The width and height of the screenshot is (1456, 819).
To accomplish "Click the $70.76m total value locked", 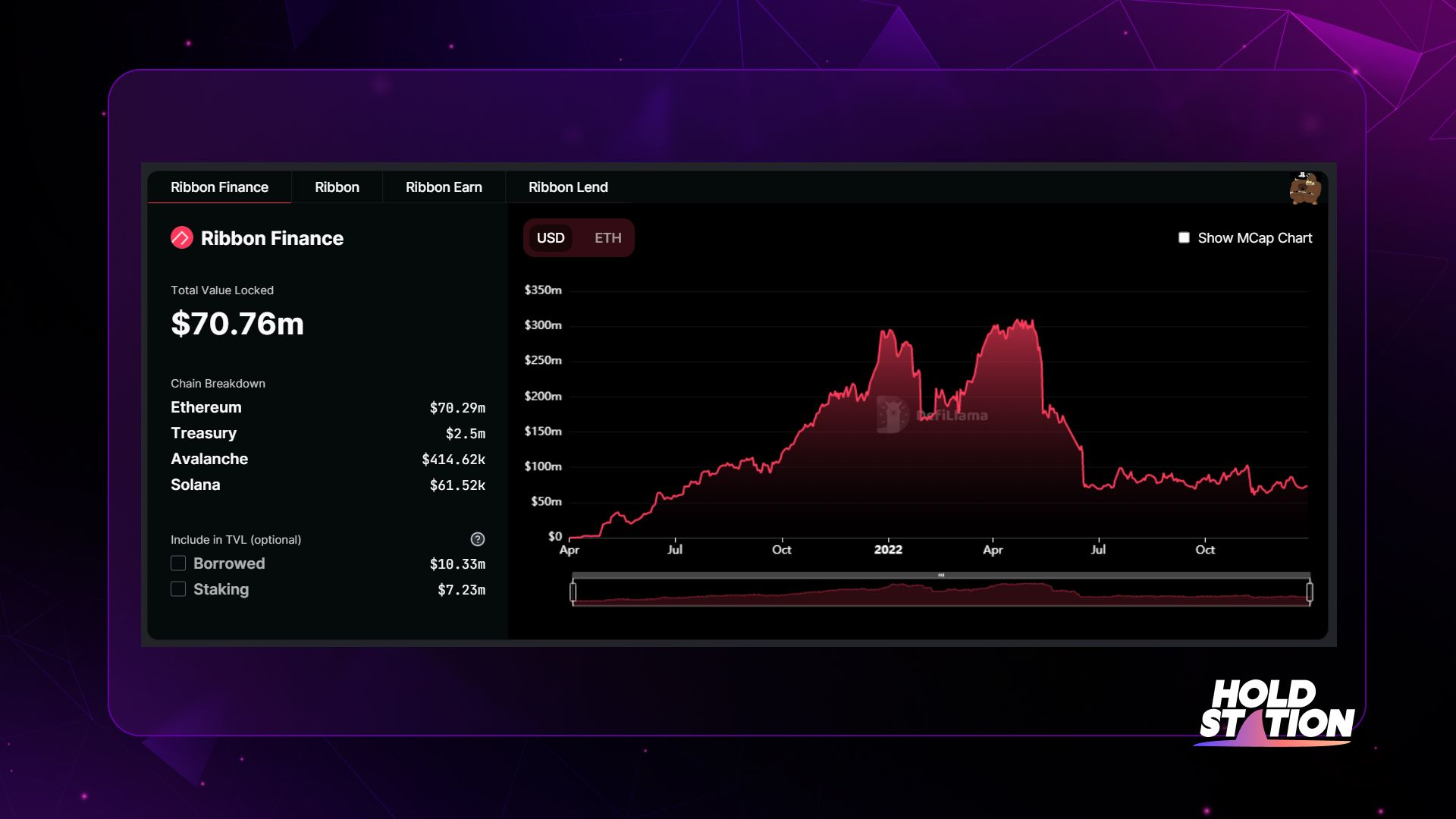I will [x=237, y=324].
